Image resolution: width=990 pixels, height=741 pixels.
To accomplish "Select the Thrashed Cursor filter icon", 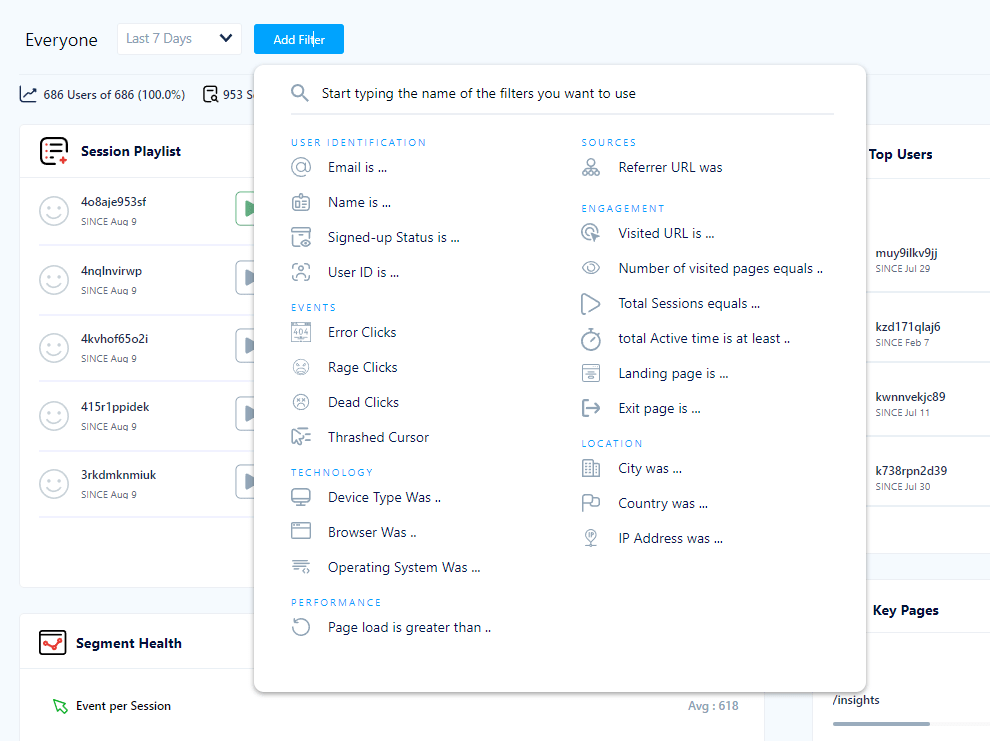I will click(x=300, y=437).
